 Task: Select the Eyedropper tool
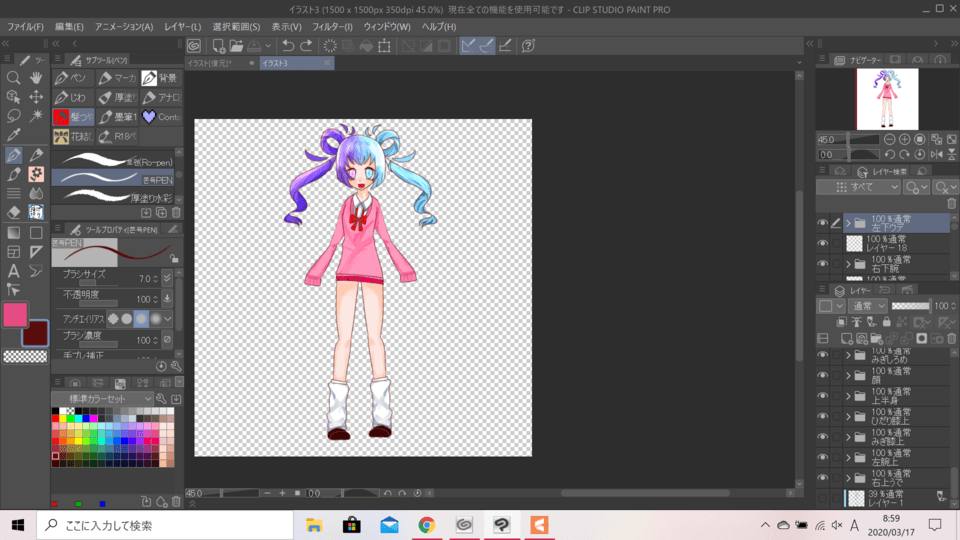click(x=13, y=135)
